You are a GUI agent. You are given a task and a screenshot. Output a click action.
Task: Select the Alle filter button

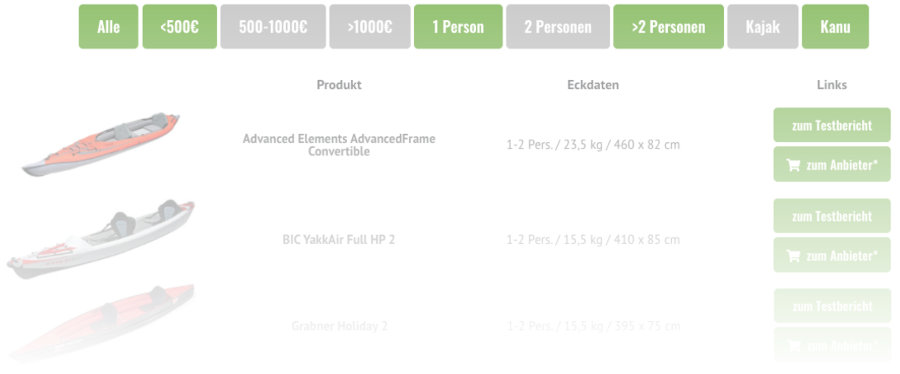(x=108, y=26)
